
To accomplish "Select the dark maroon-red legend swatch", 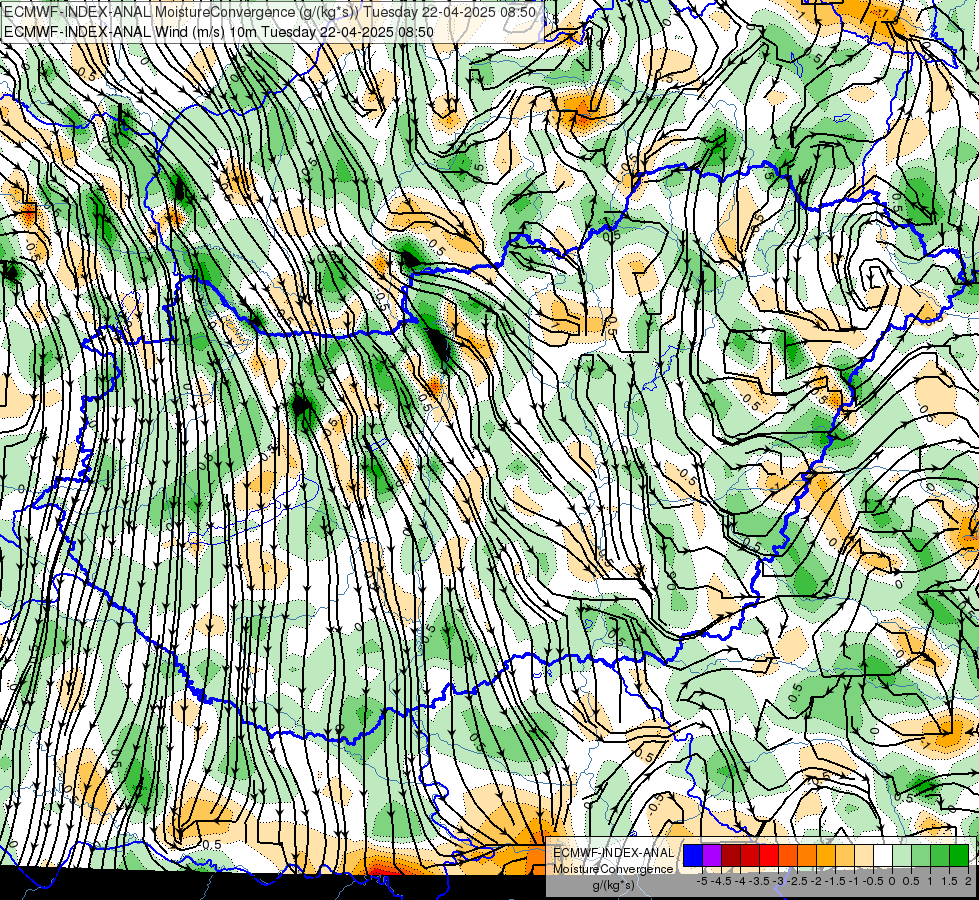I will [x=731, y=855].
